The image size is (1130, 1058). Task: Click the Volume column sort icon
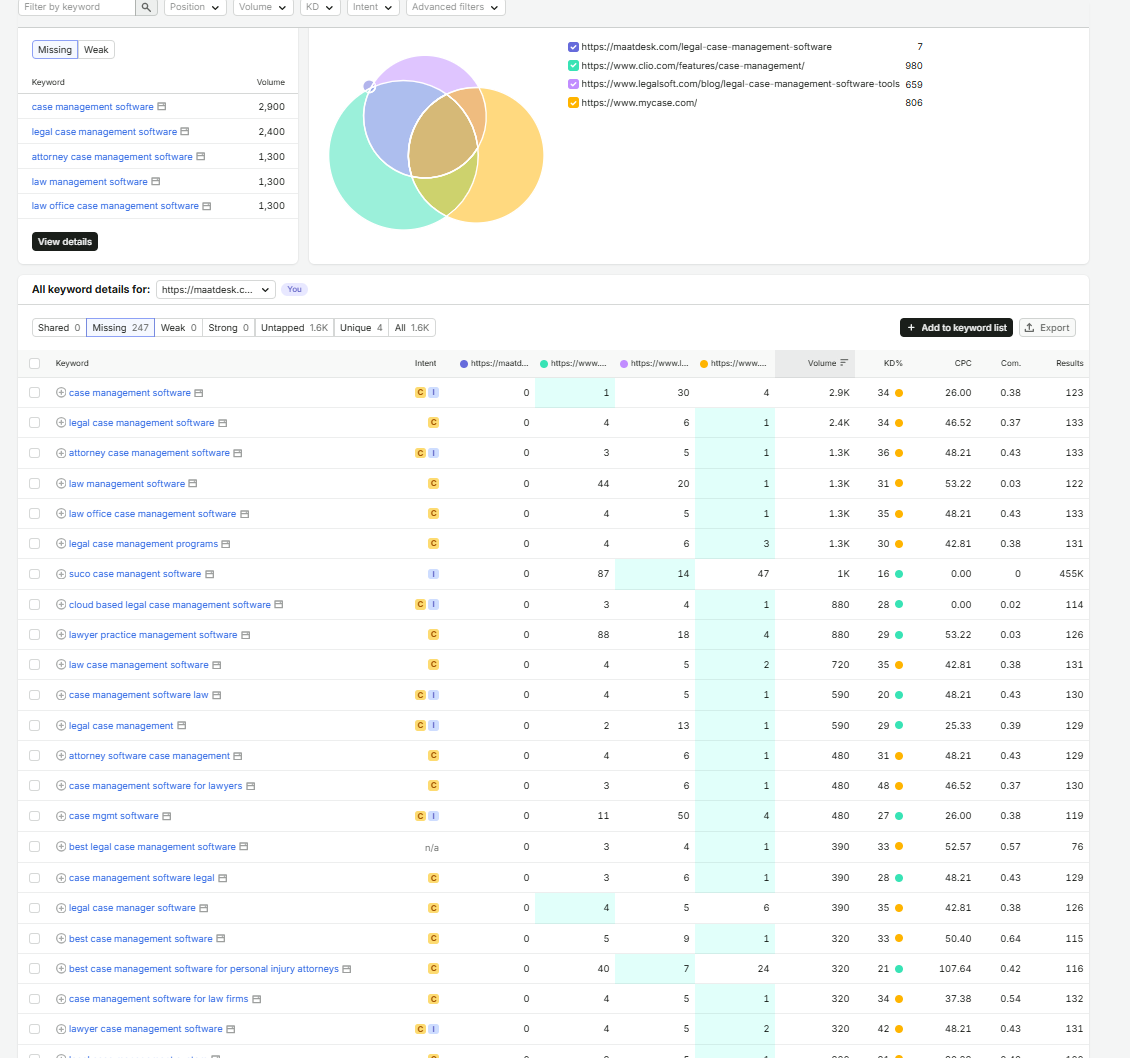click(844, 363)
